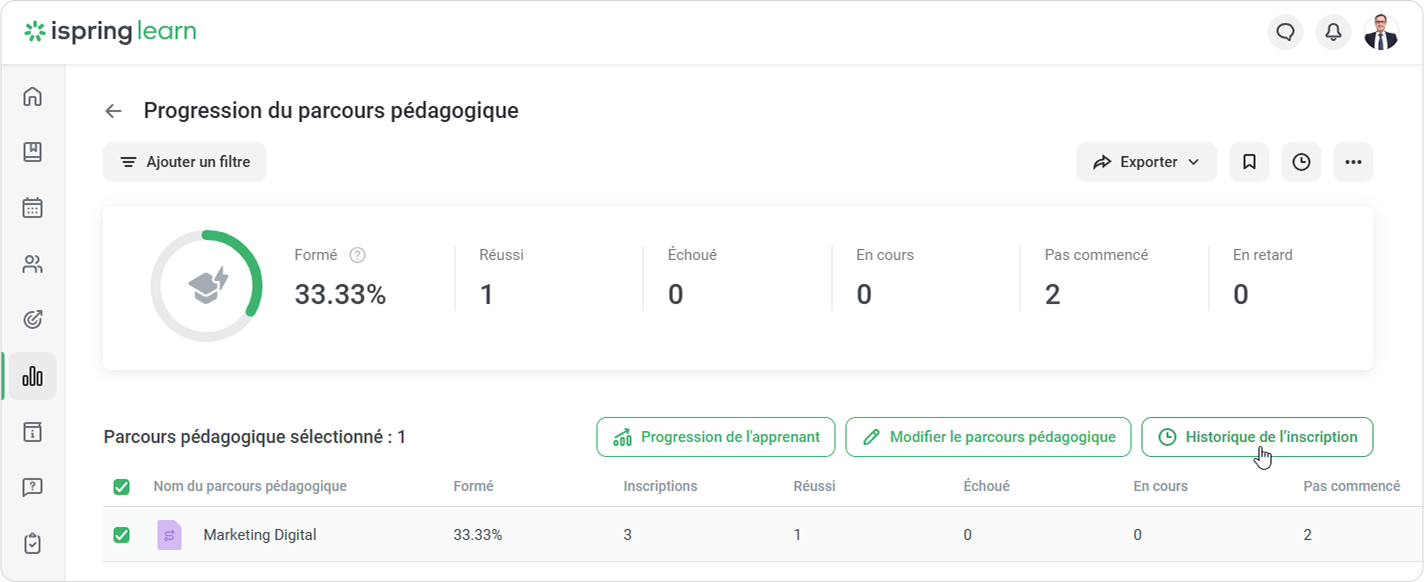Click the clock schedule icon in toolbar
Image resolution: width=1424 pixels, height=582 pixels.
(x=1301, y=162)
